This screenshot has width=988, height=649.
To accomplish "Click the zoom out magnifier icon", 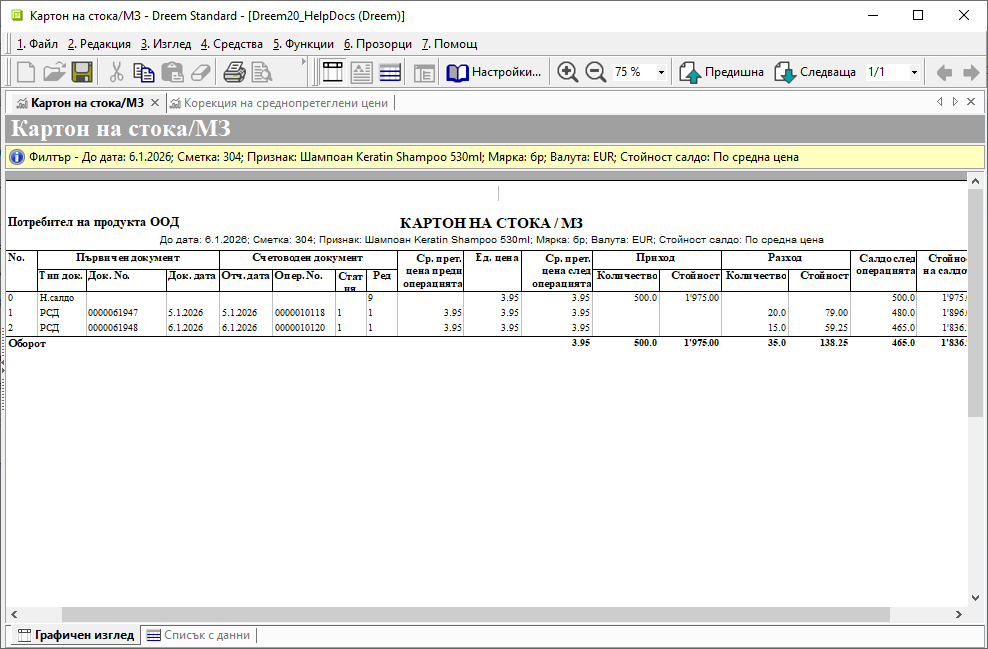I will [x=596, y=72].
